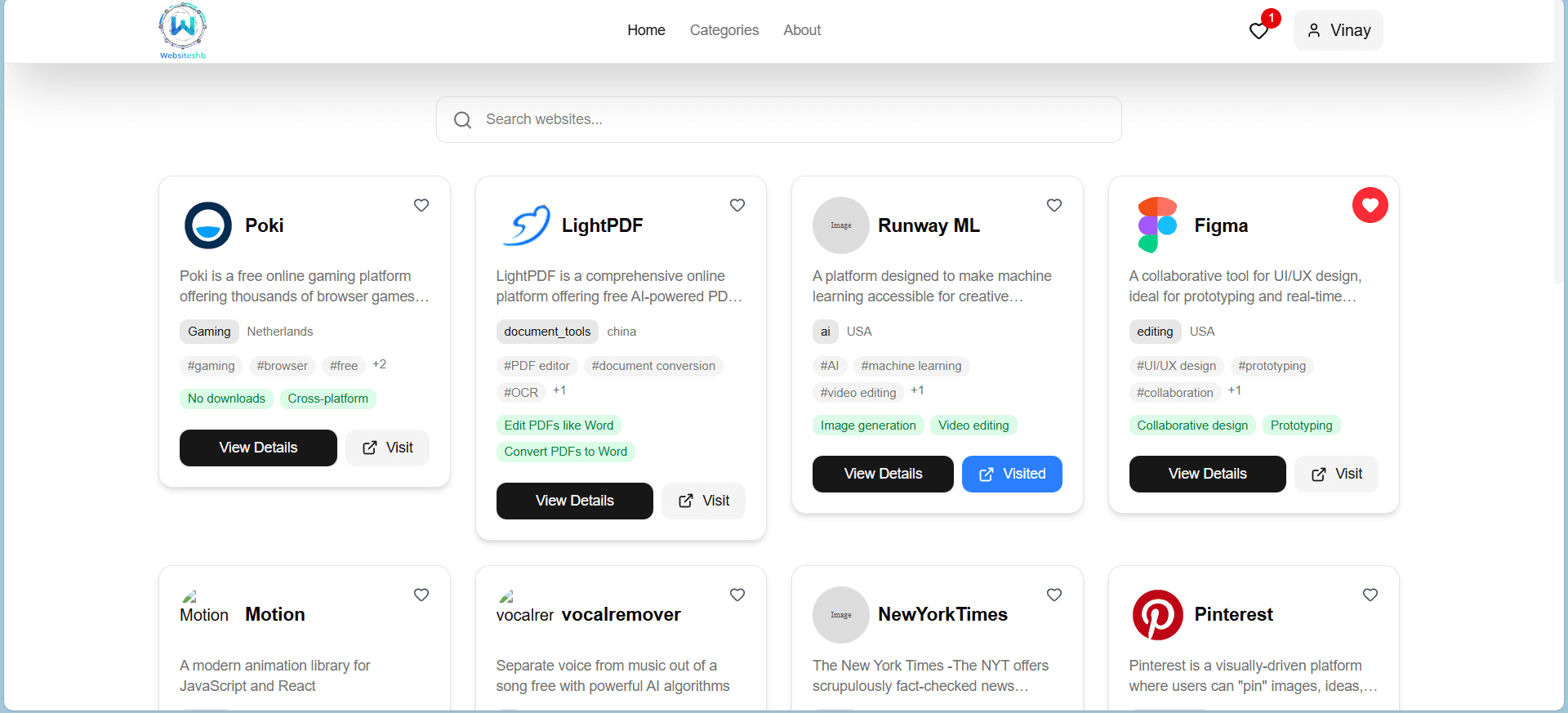Image resolution: width=1568 pixels, height=713 pixels.
Task: Click the Visited button for Runway ML
Action: click(x=1011, y=474)
